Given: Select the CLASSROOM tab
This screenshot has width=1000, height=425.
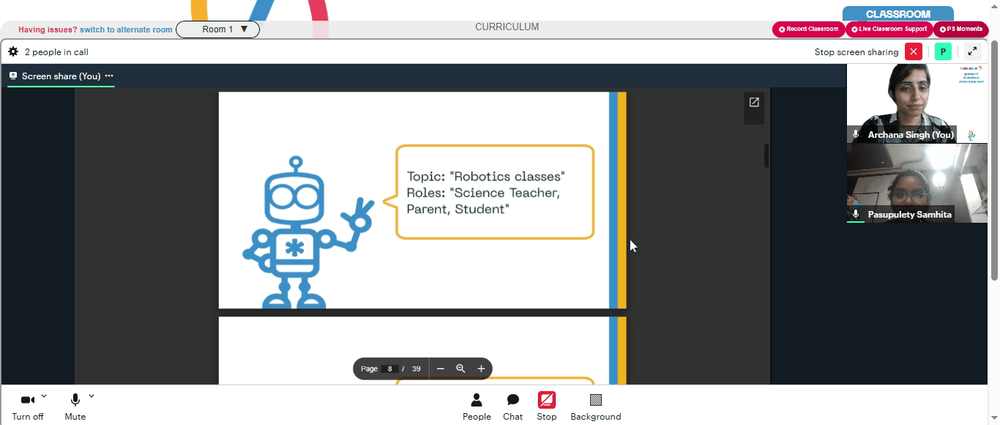Looking at the screenshot, I should point(898,14).
